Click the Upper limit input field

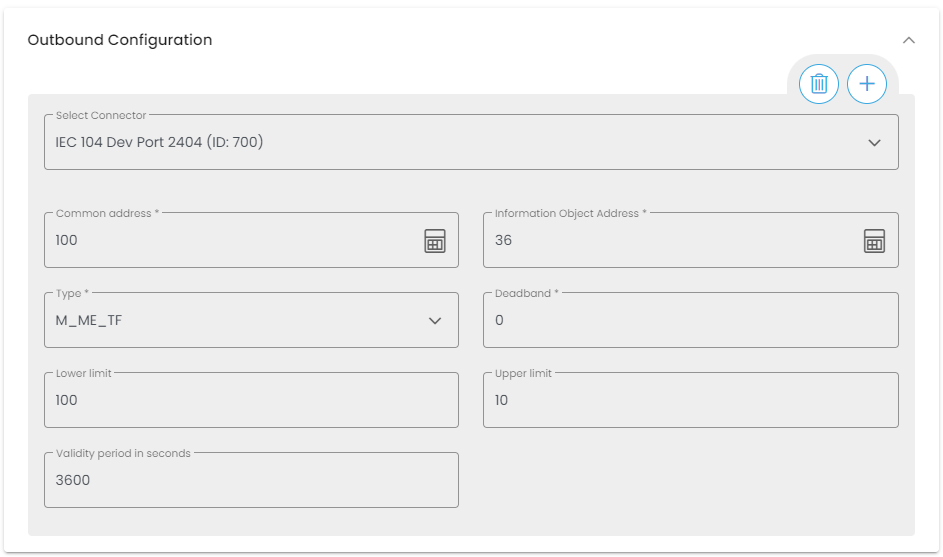[690, 401]
